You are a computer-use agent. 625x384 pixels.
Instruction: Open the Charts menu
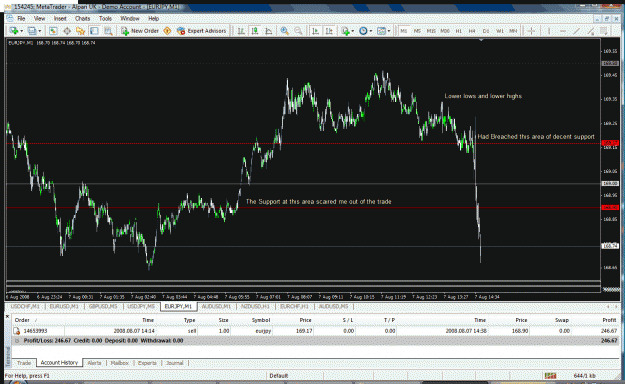coord(83,18)
